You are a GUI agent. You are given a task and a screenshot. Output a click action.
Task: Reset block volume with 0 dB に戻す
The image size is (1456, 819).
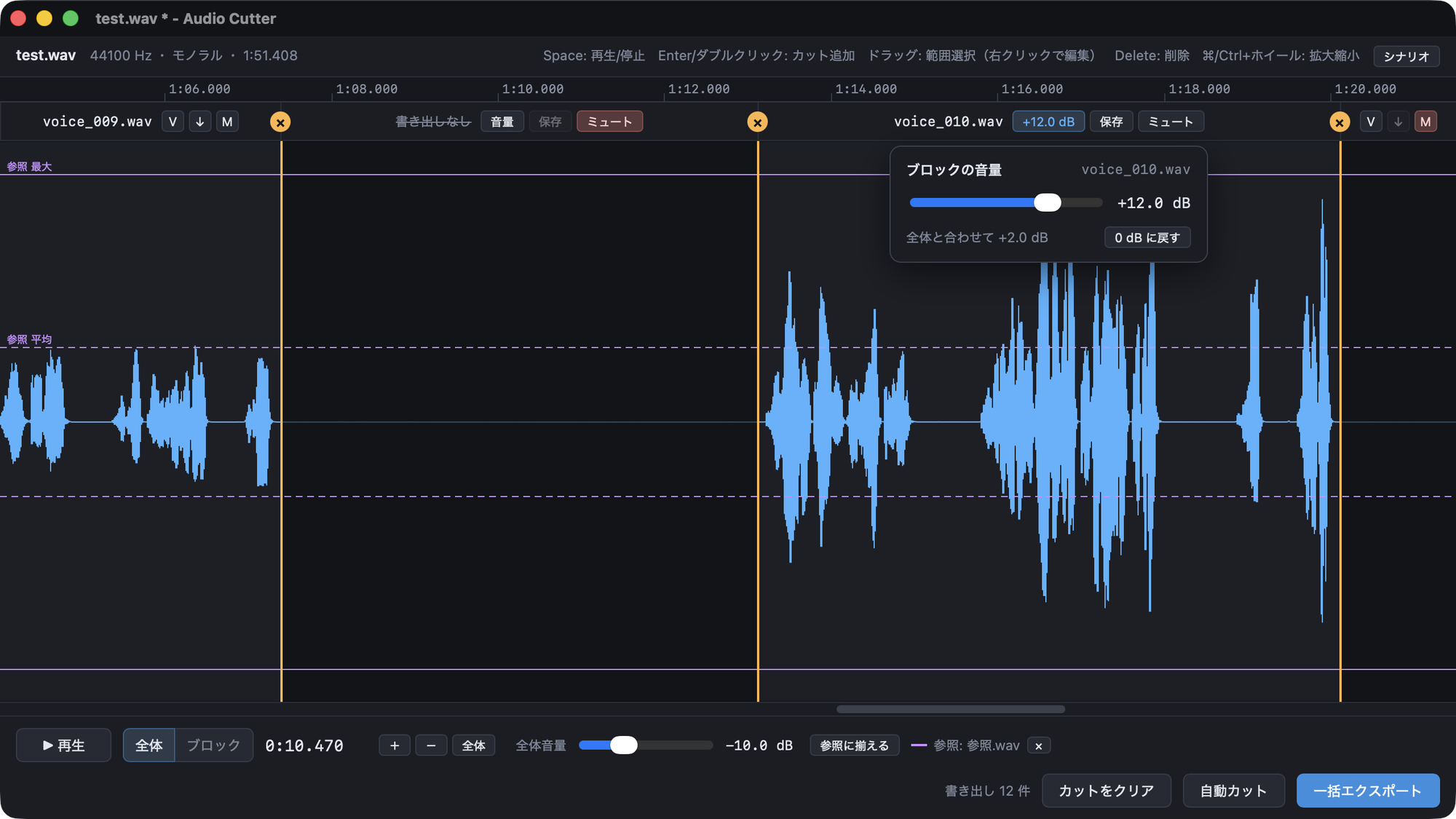[1147, 237]
